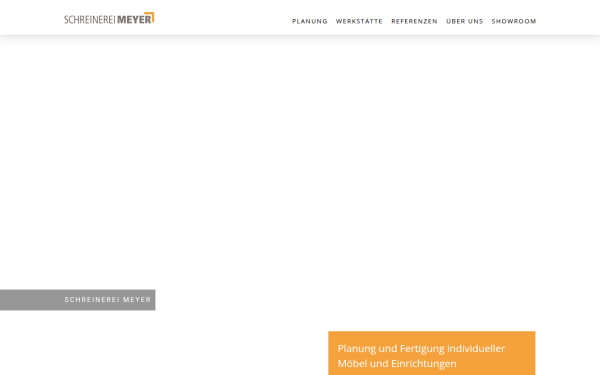Image resolution: width=600 pixels, height=375 pixels.
Task: Open the Über Uns menu item
Action: click(x=464, y=21)
